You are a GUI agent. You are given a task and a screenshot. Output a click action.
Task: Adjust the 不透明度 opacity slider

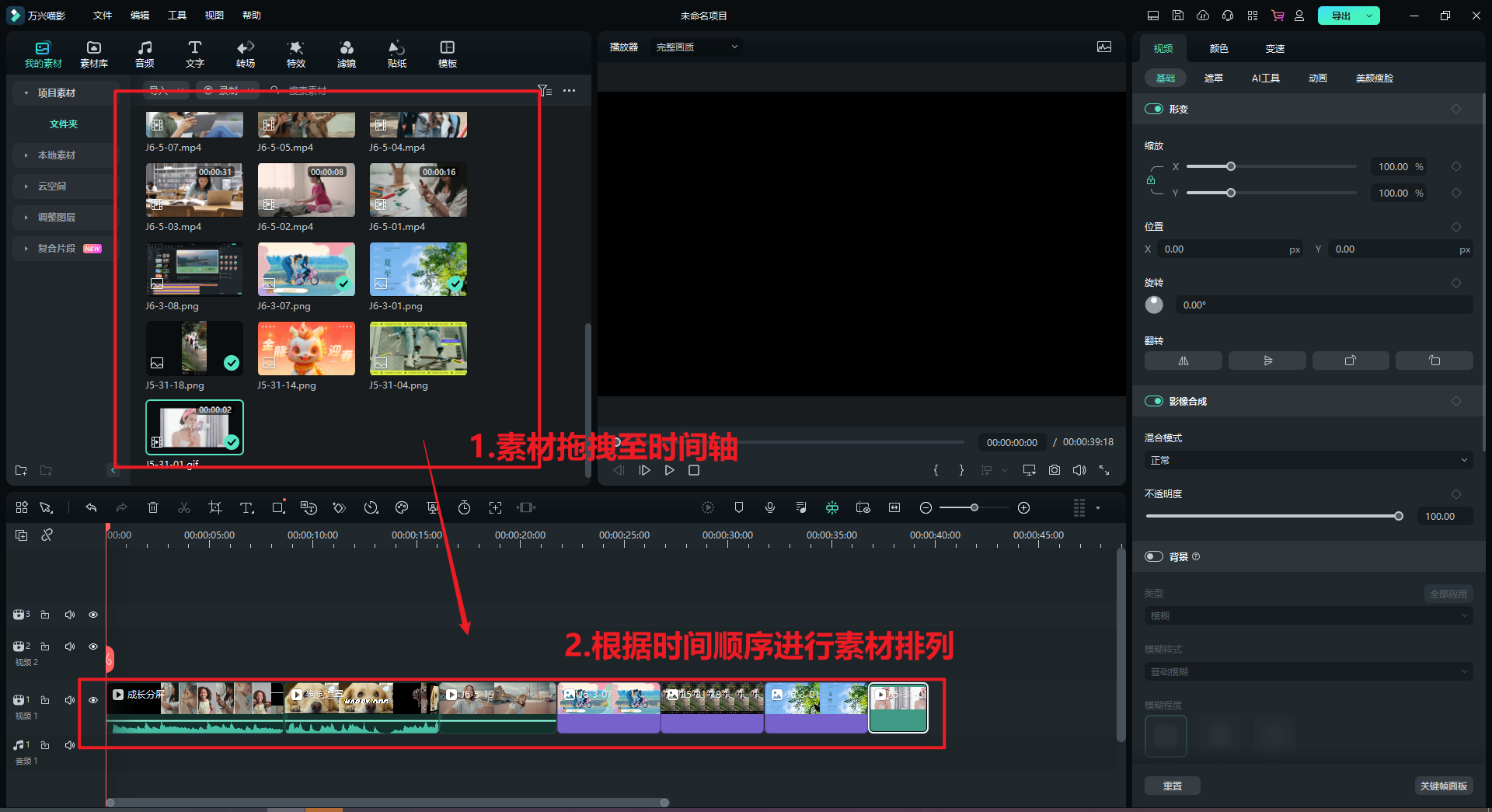coord(1398,516)
